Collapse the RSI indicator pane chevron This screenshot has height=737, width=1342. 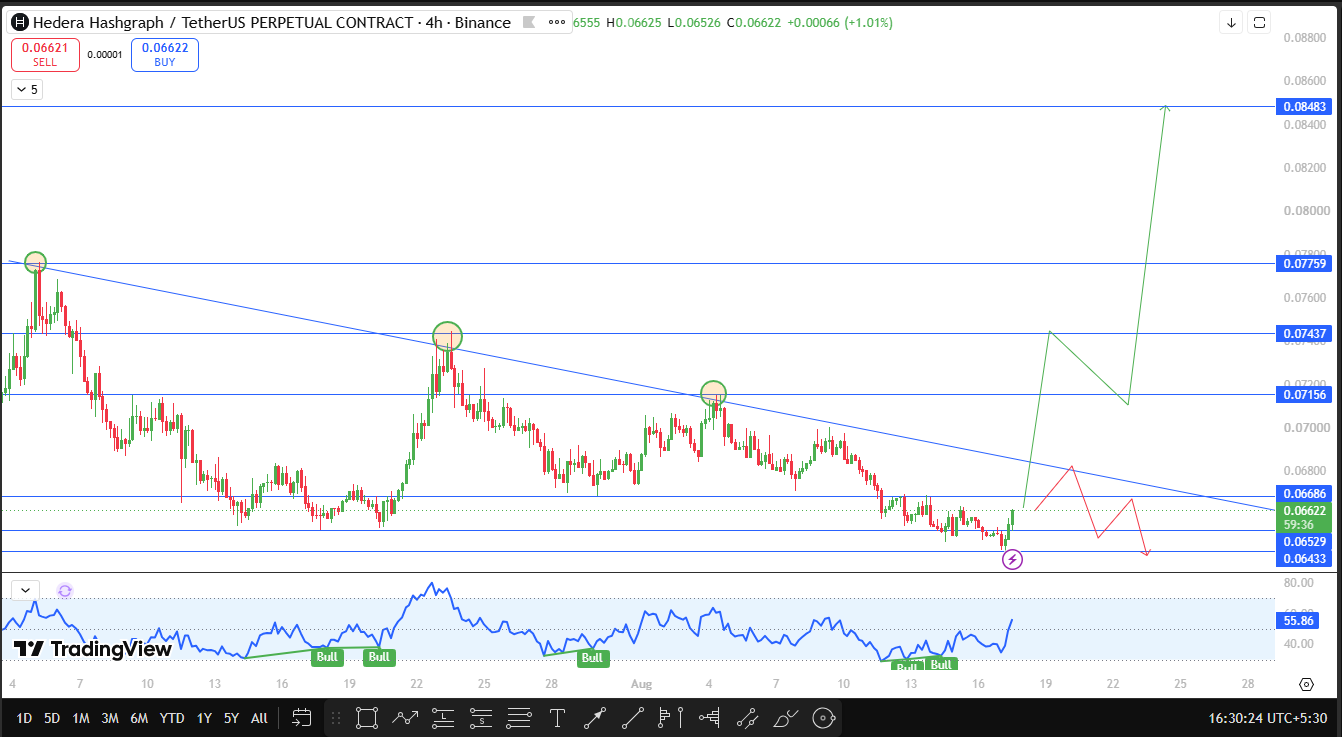[x=25, y=591]
